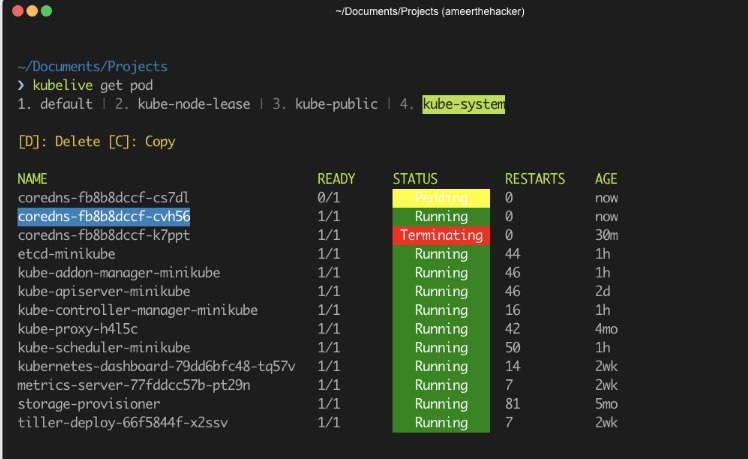The image size is (748, 459).
Task: Click Running status of coredns-fb8b8dccf-cvh56
Action: (x=441, y=217)
